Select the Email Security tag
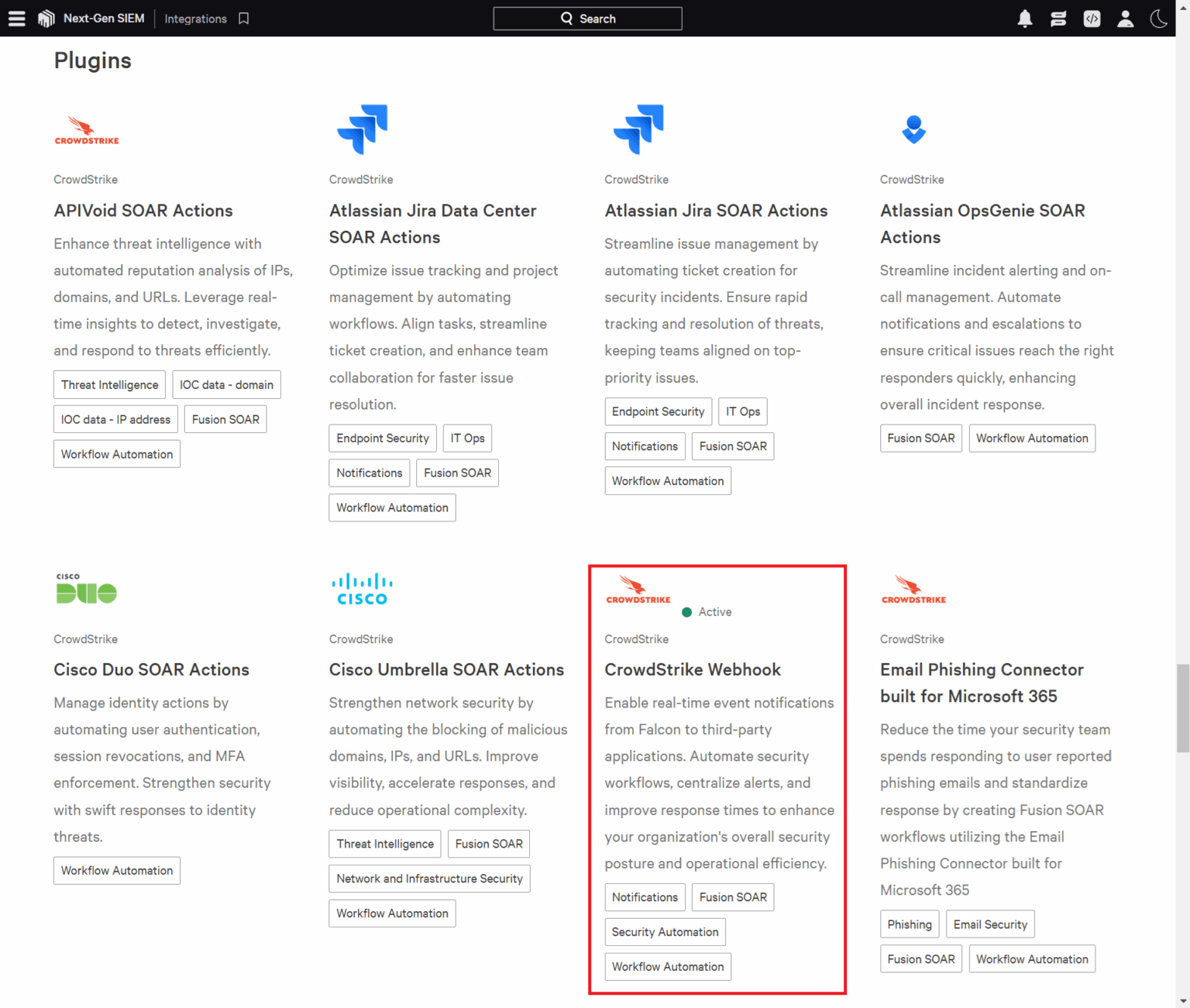 [989, 924]
